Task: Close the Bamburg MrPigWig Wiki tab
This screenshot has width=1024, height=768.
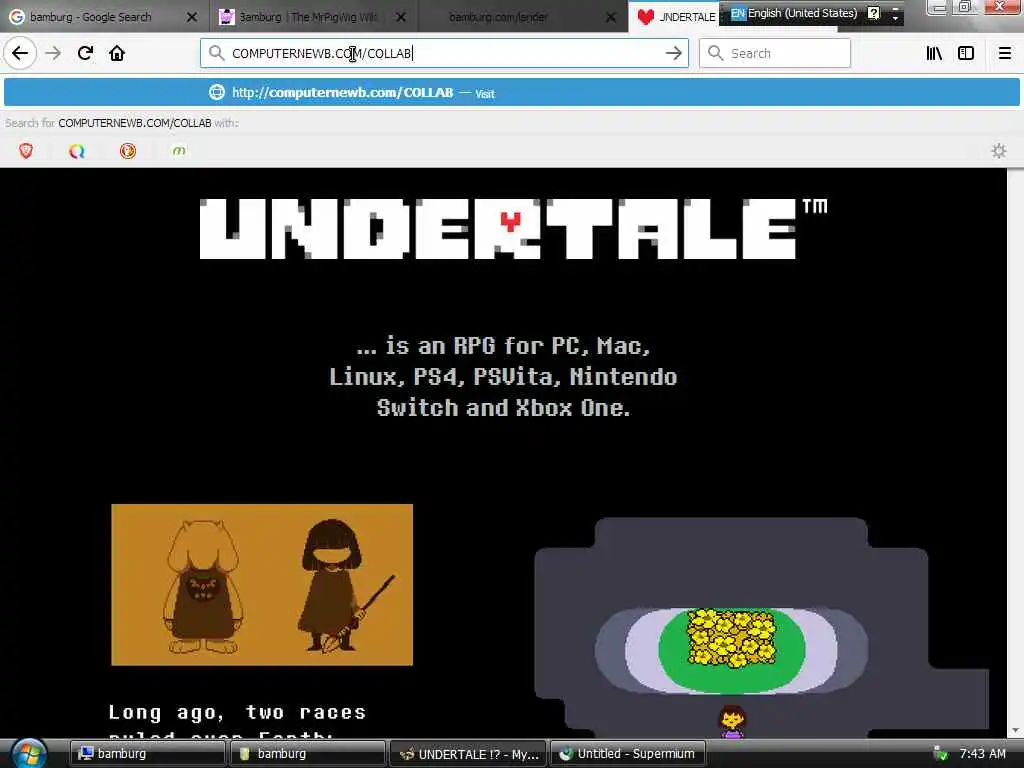Action: pyautogui.click(x=401, y=17)
